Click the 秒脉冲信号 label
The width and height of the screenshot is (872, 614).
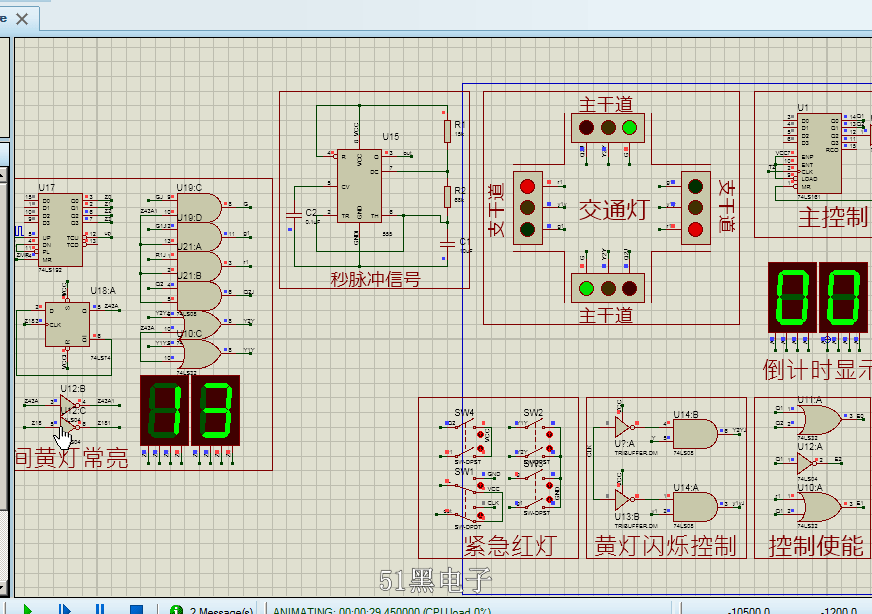(375, 279)
